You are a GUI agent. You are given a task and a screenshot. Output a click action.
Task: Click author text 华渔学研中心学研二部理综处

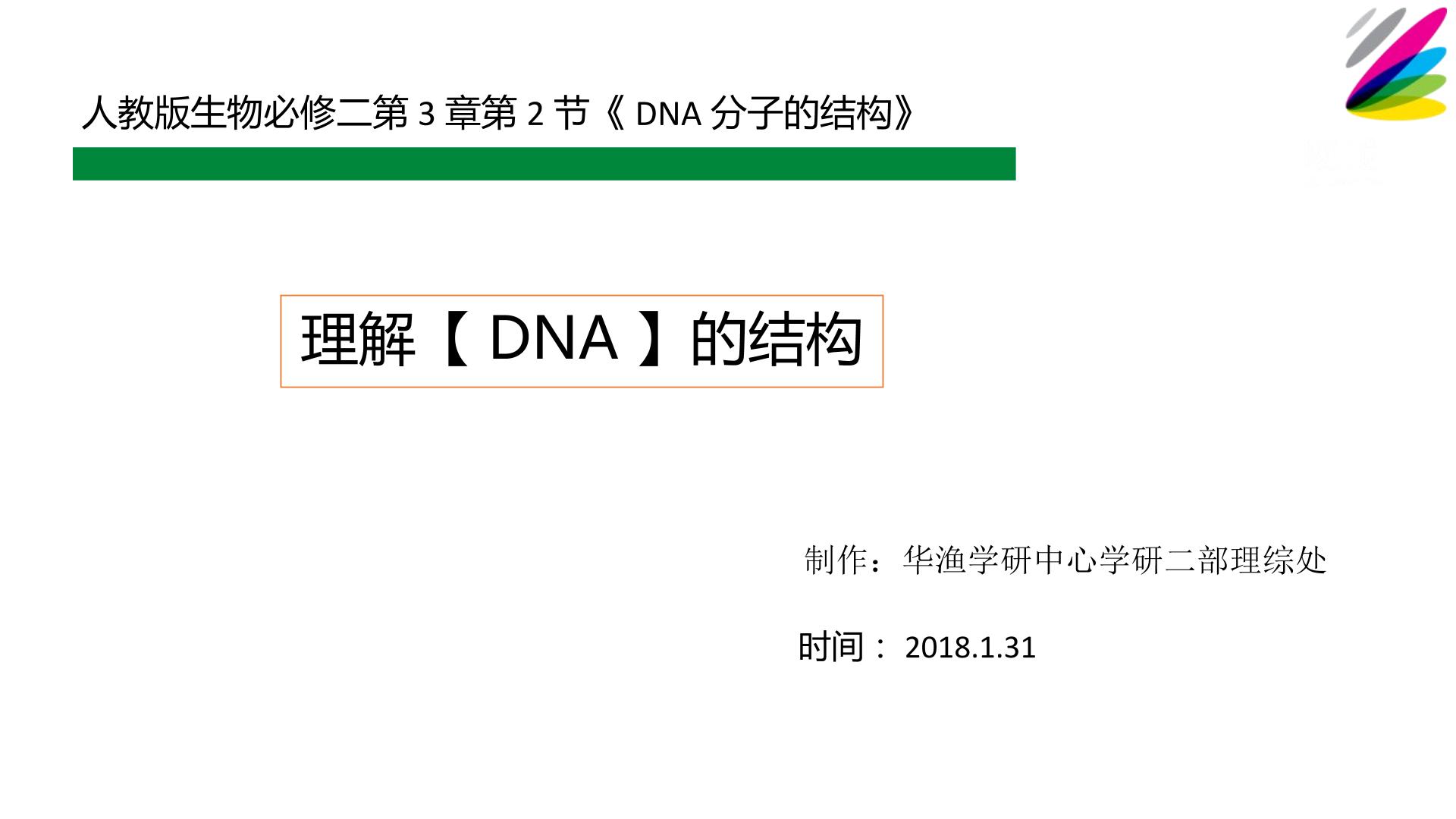tap(1115, 560)
